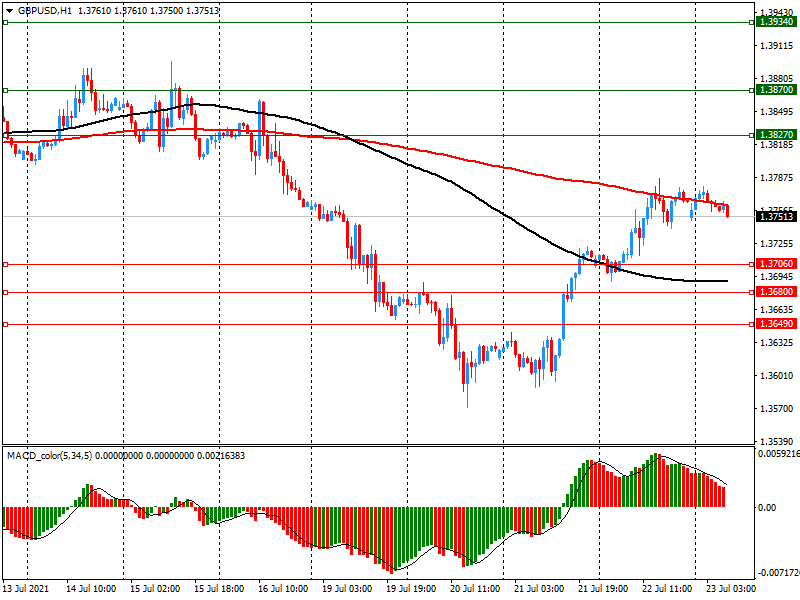Select the 1.39340 green level price tag
Viewport: 800px width, 600px height.
[777, 21]
